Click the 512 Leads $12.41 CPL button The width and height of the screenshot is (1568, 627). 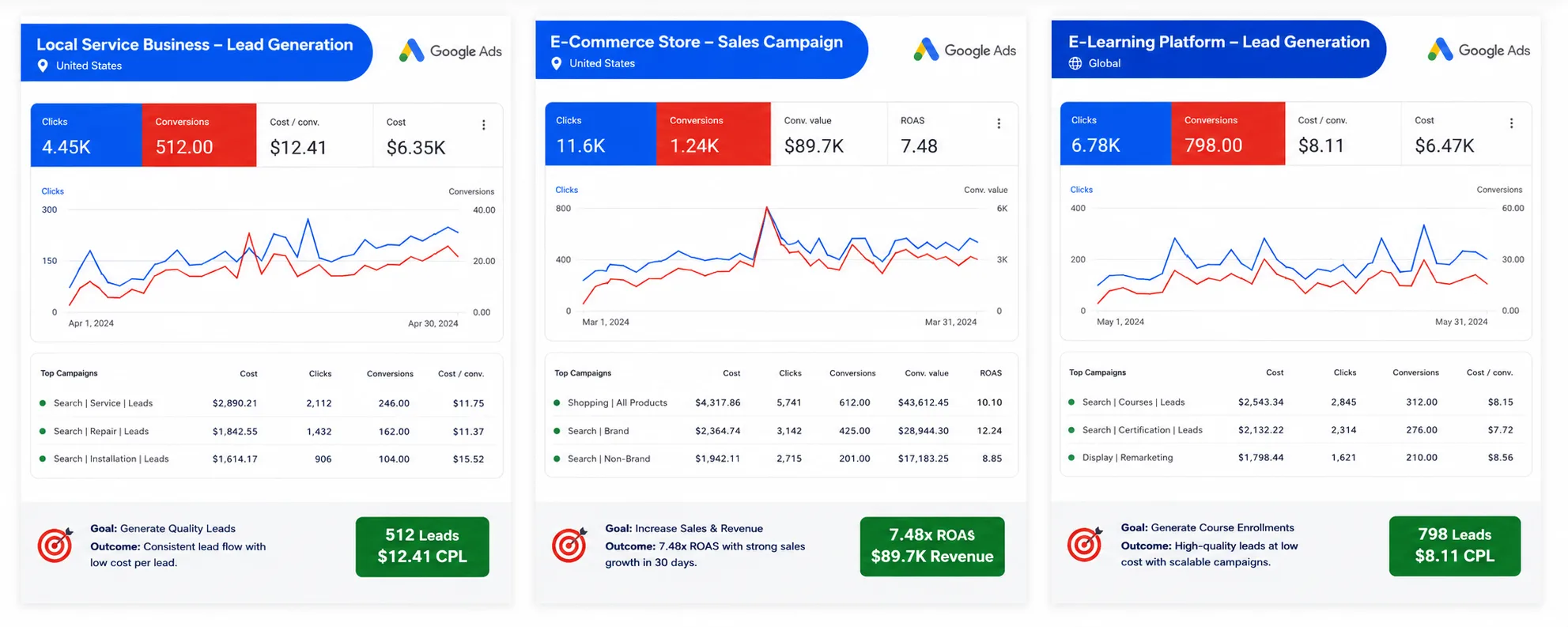pyautogui.click(x=422, y=546)
